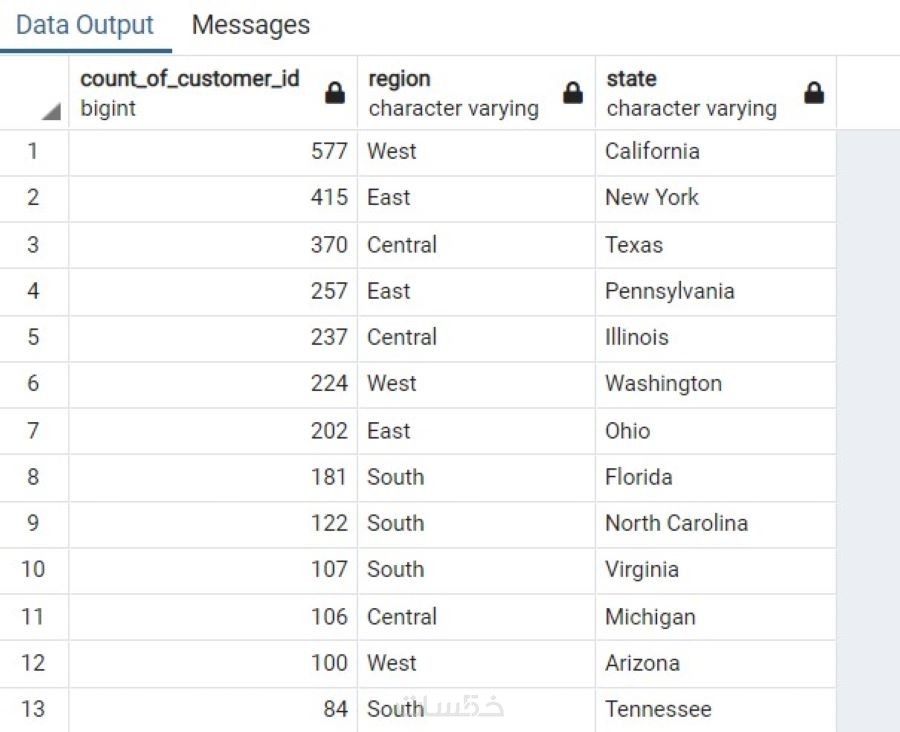The width and height of the screenshot is (900, 732).
Task: Select row number 1
Action: coord(33,152)
